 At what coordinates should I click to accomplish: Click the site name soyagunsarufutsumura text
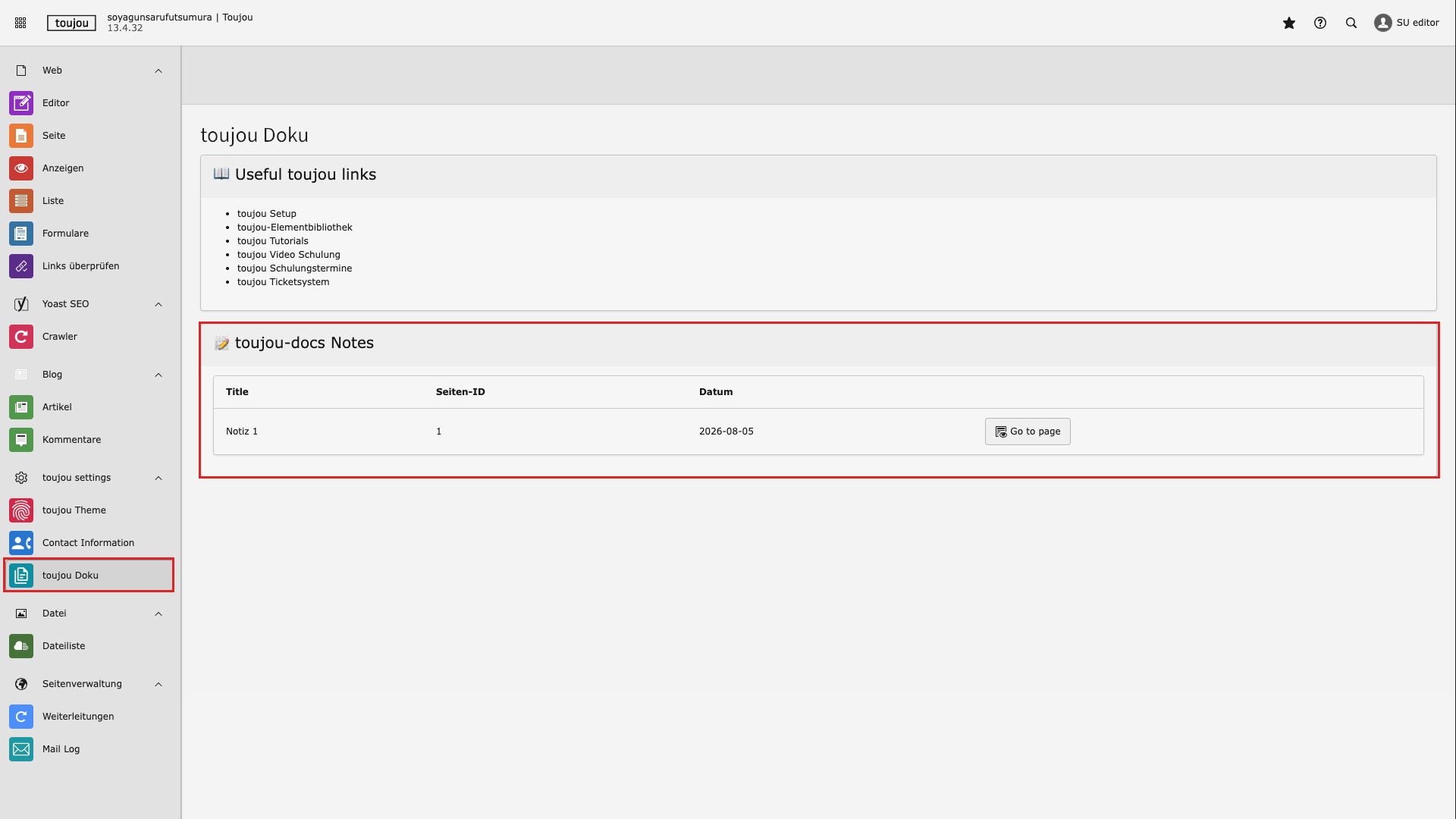[x=159, y=17]
